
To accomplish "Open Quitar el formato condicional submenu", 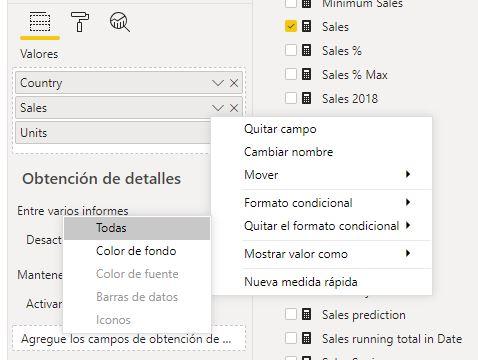I will [321, 226].
